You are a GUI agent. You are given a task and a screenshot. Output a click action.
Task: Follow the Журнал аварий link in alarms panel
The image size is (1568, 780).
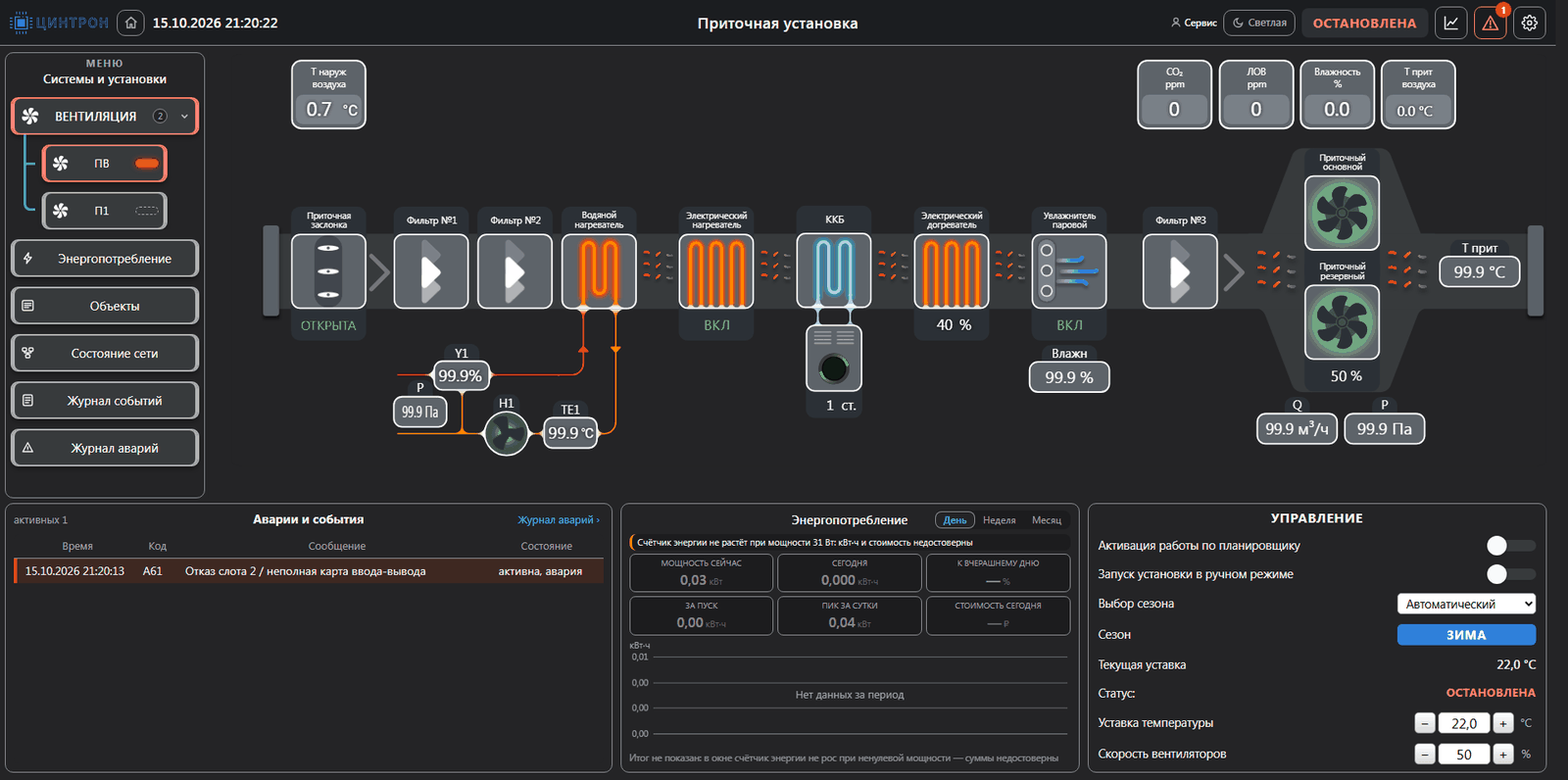coord(559,519)
